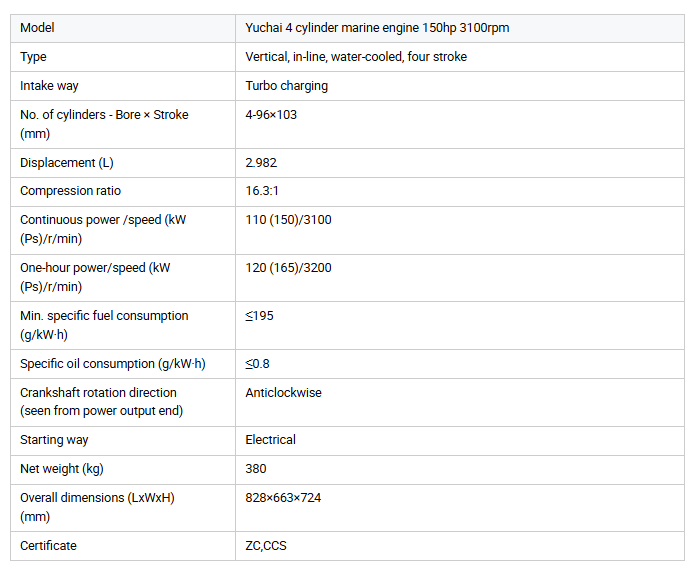692x568 pixels.
Task: Click the 16.3:1 compression ratio value
Action: (262, 191)
